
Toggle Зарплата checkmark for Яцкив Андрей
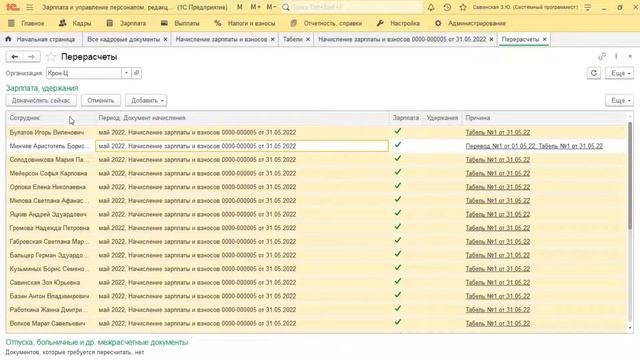coord(398,213)
